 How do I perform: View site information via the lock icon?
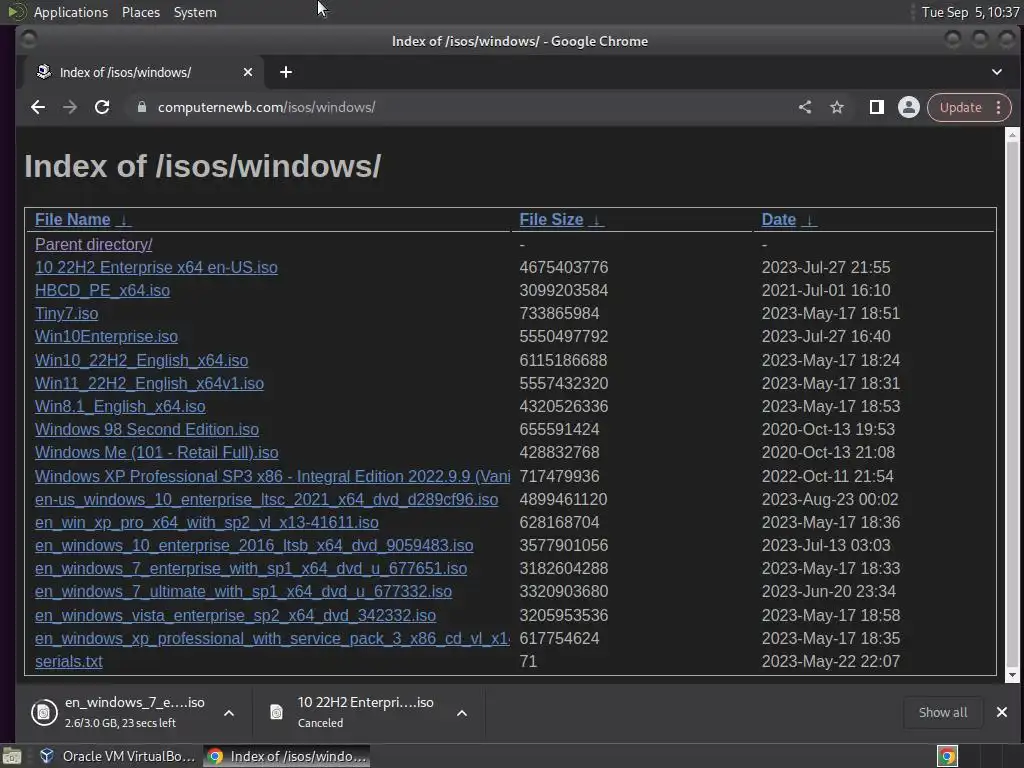point(142,107)
